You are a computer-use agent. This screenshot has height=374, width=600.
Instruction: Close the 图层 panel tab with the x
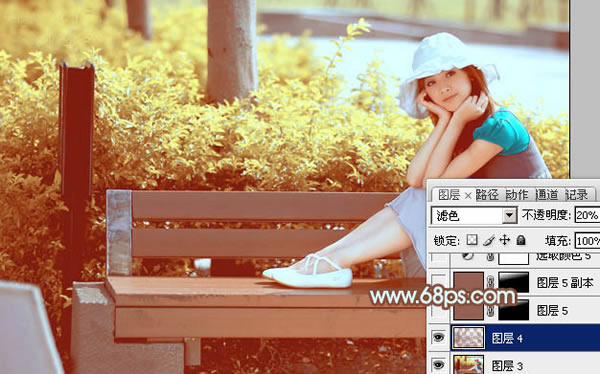point(468,196)
